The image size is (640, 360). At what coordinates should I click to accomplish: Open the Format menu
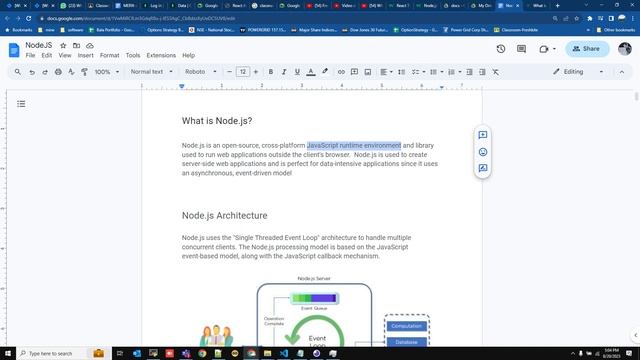109,55
